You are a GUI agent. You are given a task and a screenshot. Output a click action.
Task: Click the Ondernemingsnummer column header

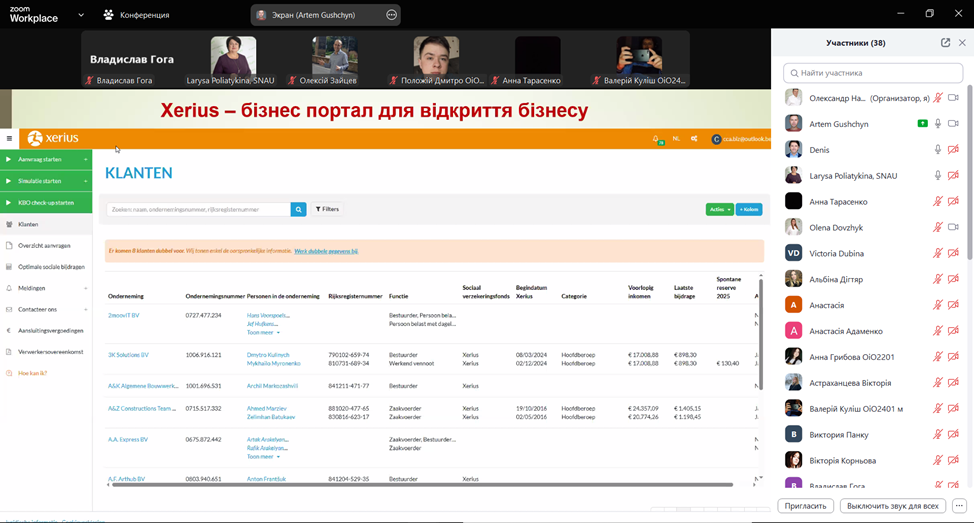point(215,296)
